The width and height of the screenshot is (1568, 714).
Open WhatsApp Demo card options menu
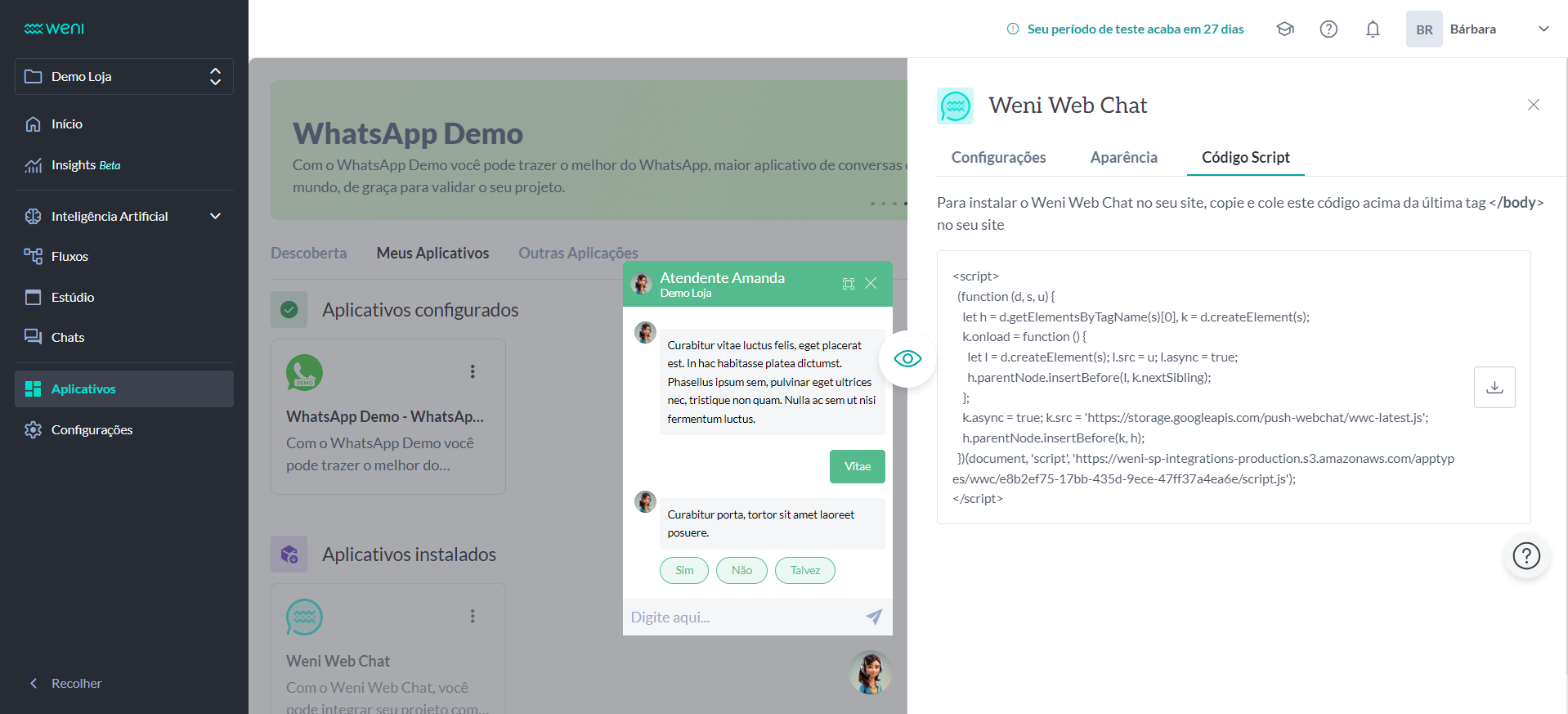click(x=473, y=371)
